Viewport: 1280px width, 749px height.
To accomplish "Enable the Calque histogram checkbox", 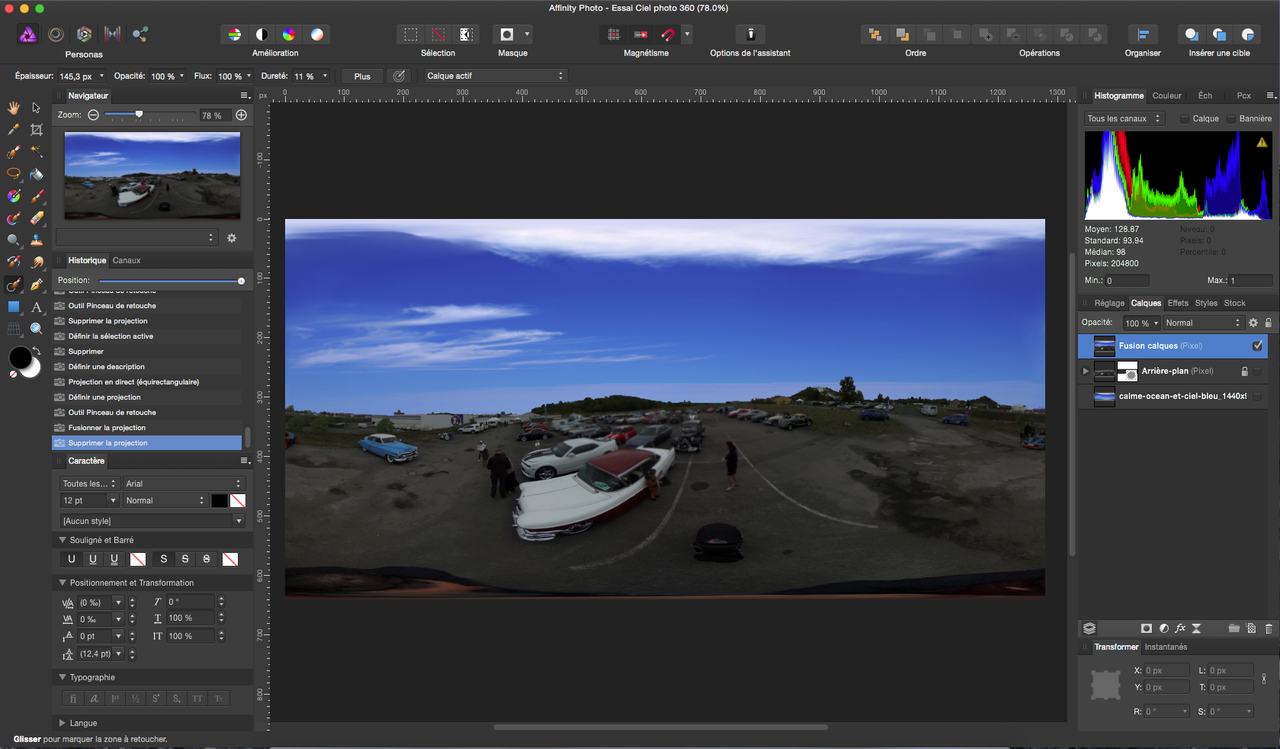I will tap(1185, 119).
